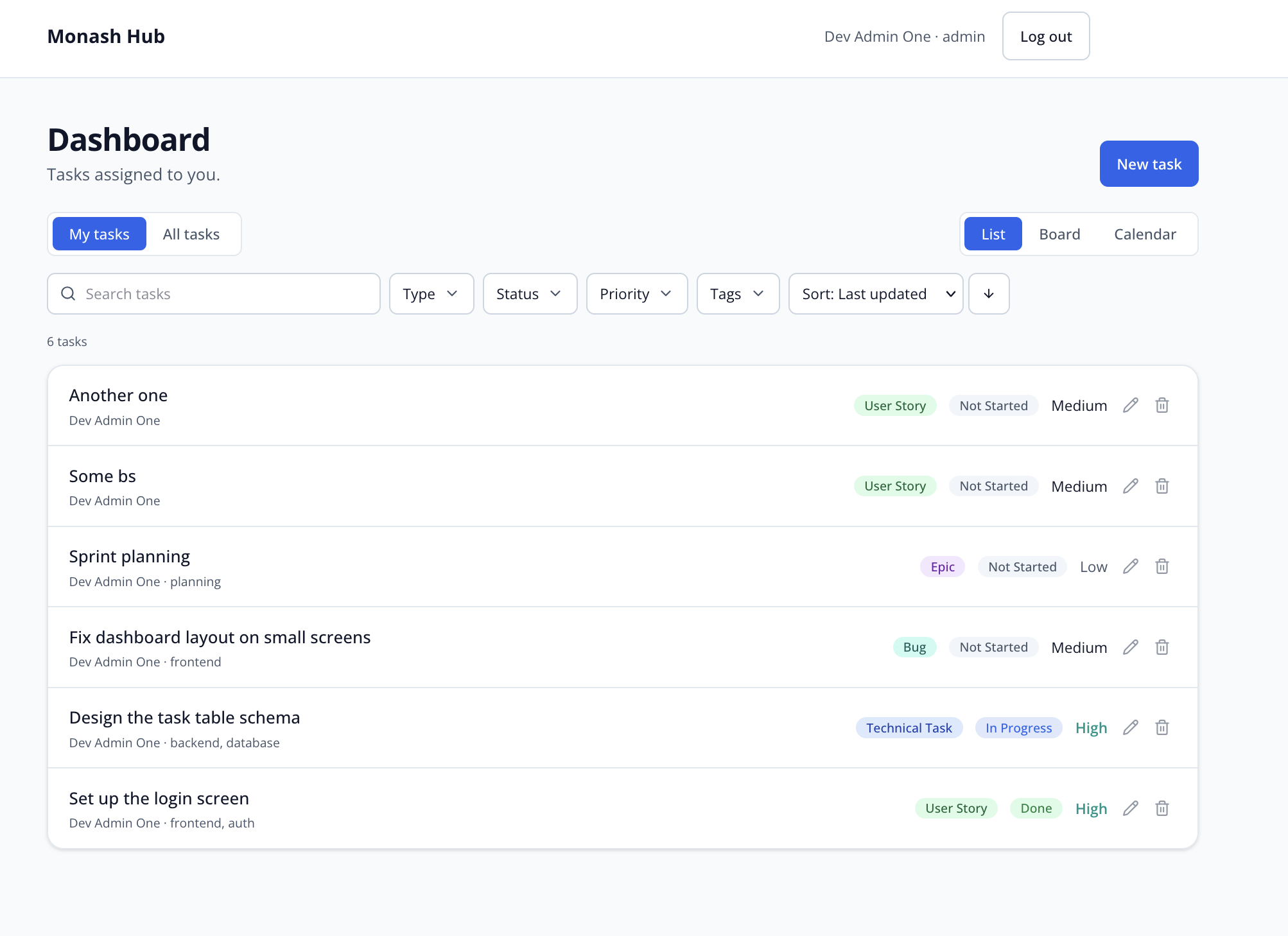Click the New task button
1288x936 pixels.
click(1149, 164)
